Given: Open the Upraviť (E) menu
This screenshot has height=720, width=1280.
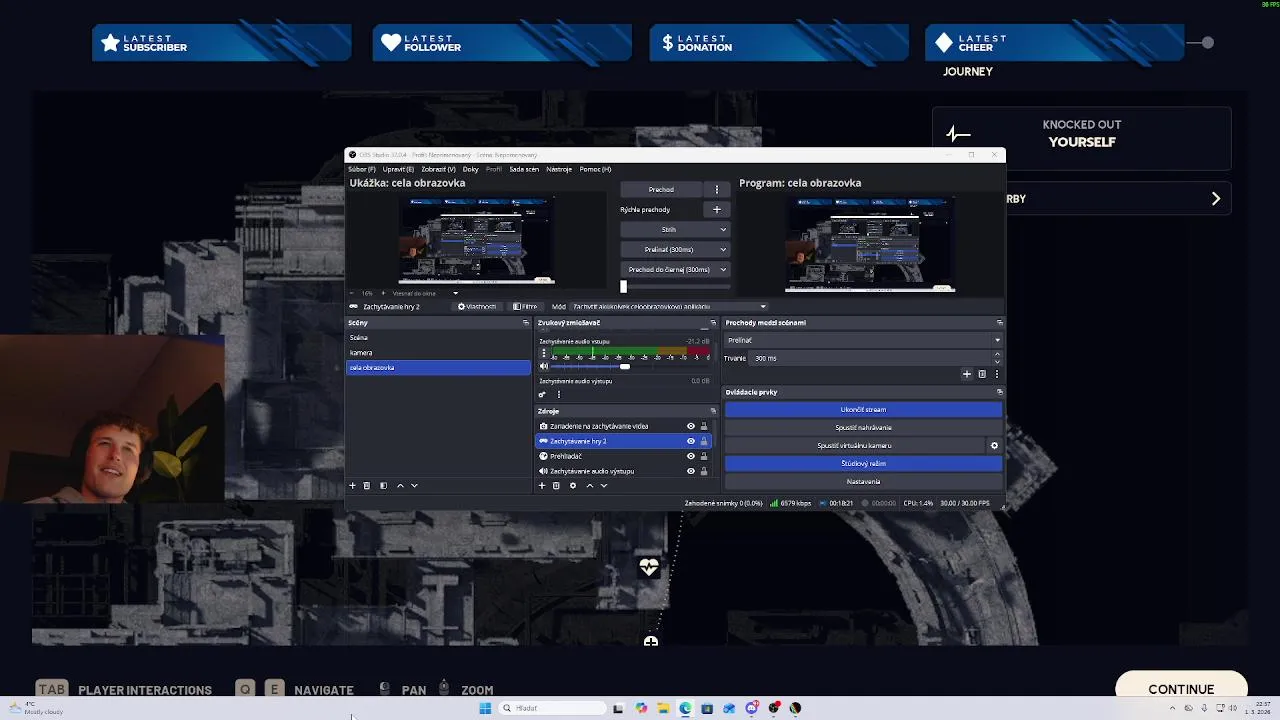Looking at the screenshot, I should tap(398, 169).
